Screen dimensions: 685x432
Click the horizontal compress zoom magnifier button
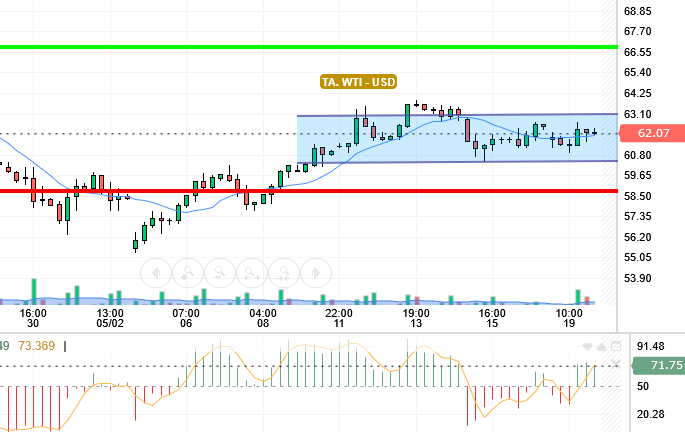284,273
